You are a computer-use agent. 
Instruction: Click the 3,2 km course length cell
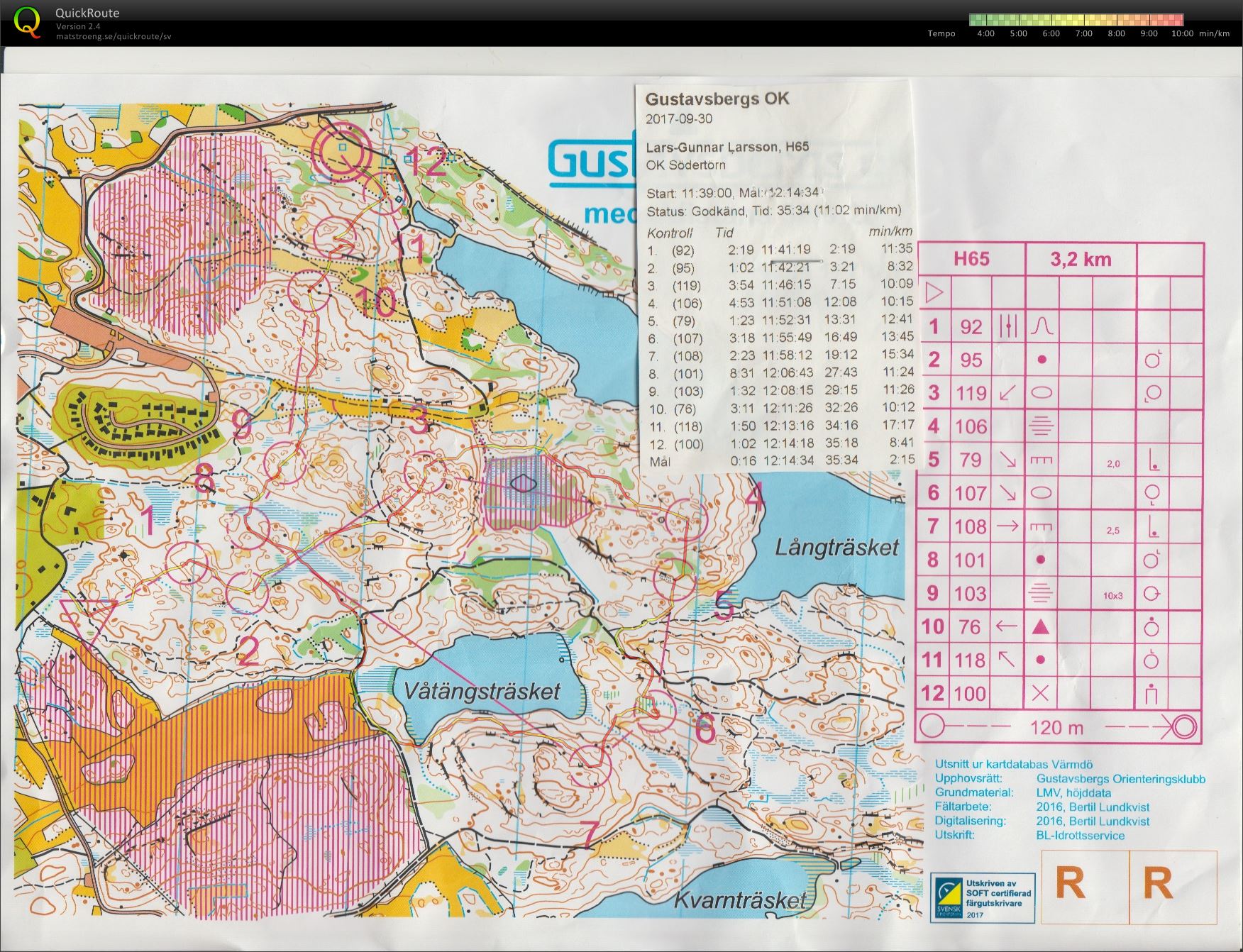[1081, 259]
